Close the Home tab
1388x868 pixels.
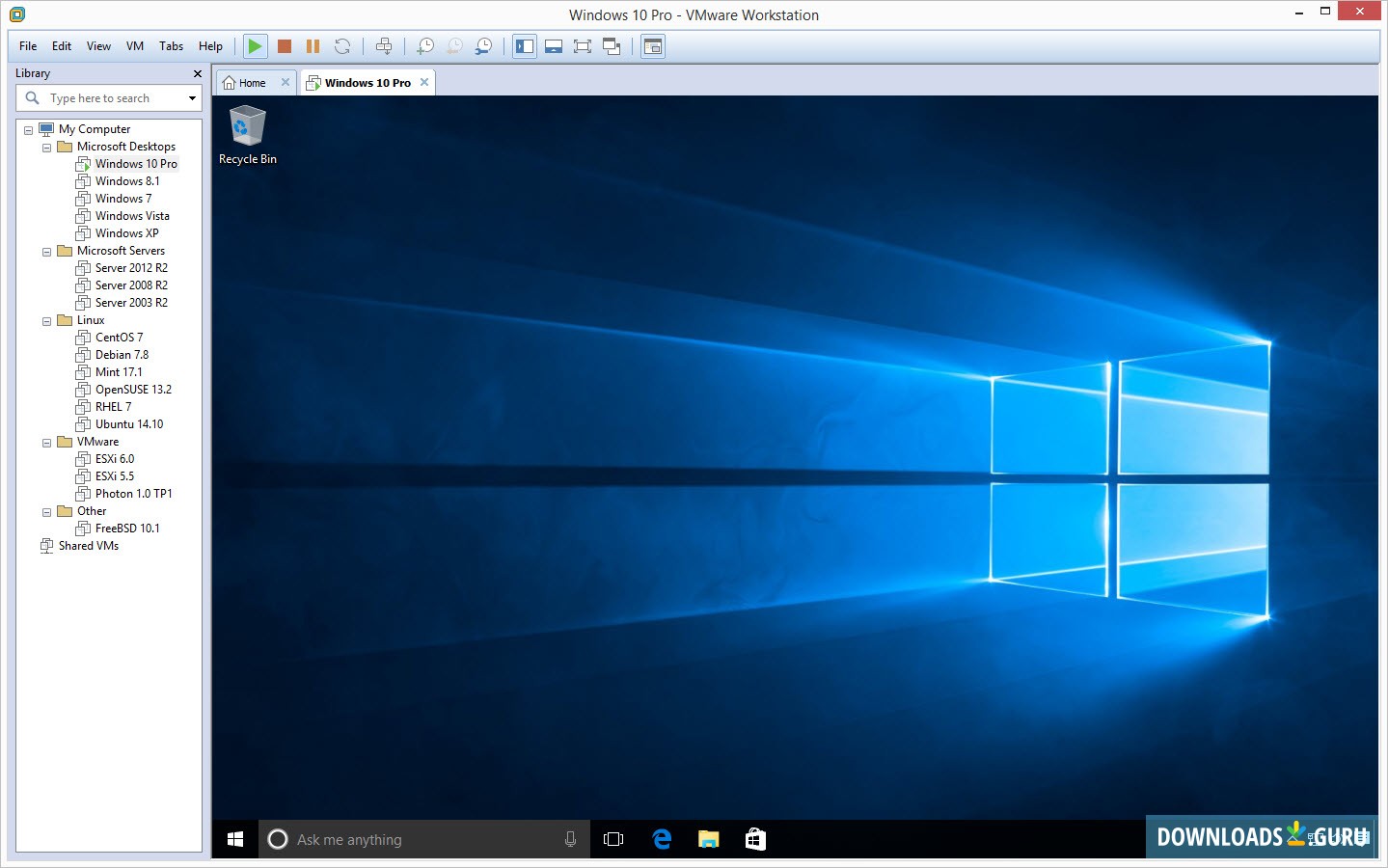coord(286,82)
